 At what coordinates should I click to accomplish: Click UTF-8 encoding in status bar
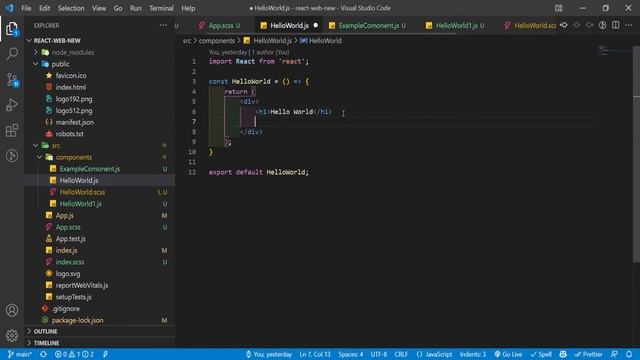point(378,354)
